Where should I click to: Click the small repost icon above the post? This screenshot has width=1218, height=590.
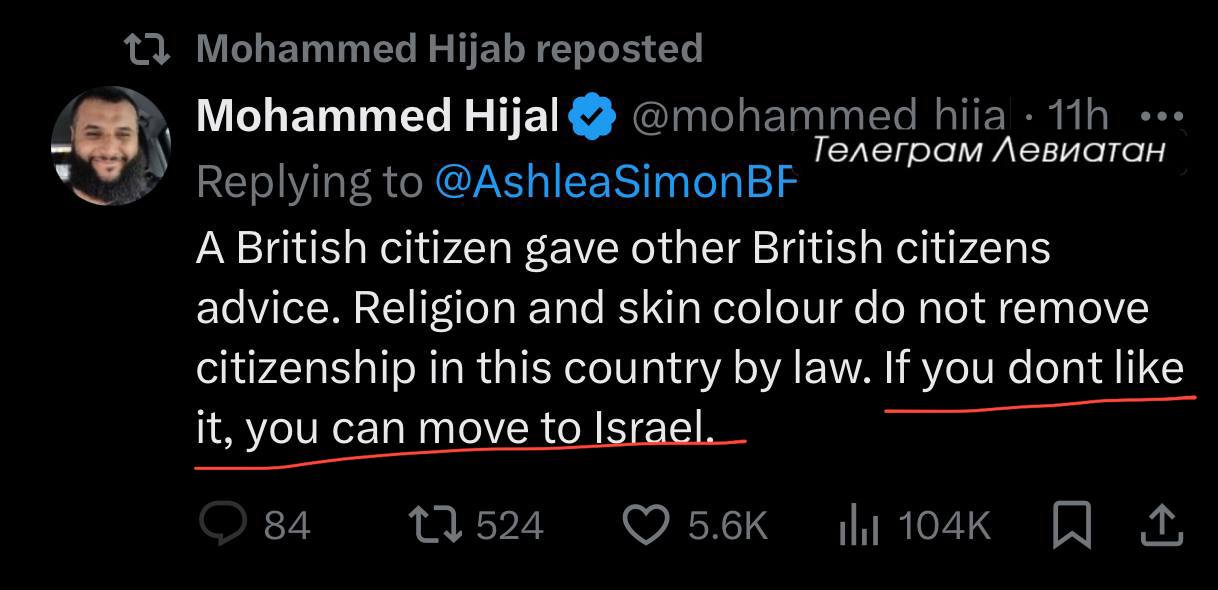pyautogui.click(x=147, y=47)
